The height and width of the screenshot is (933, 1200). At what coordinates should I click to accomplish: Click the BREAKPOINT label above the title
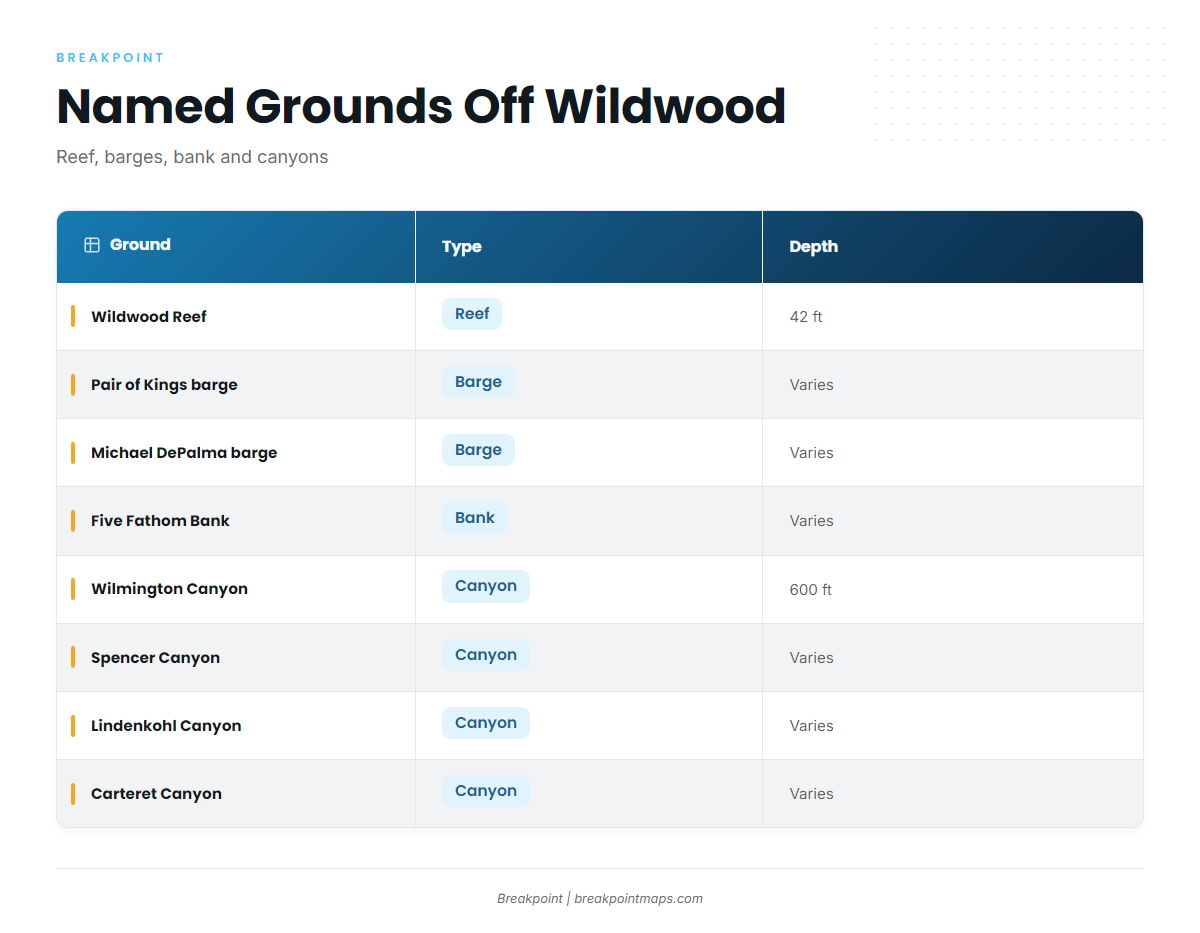[x=110, y=58]
